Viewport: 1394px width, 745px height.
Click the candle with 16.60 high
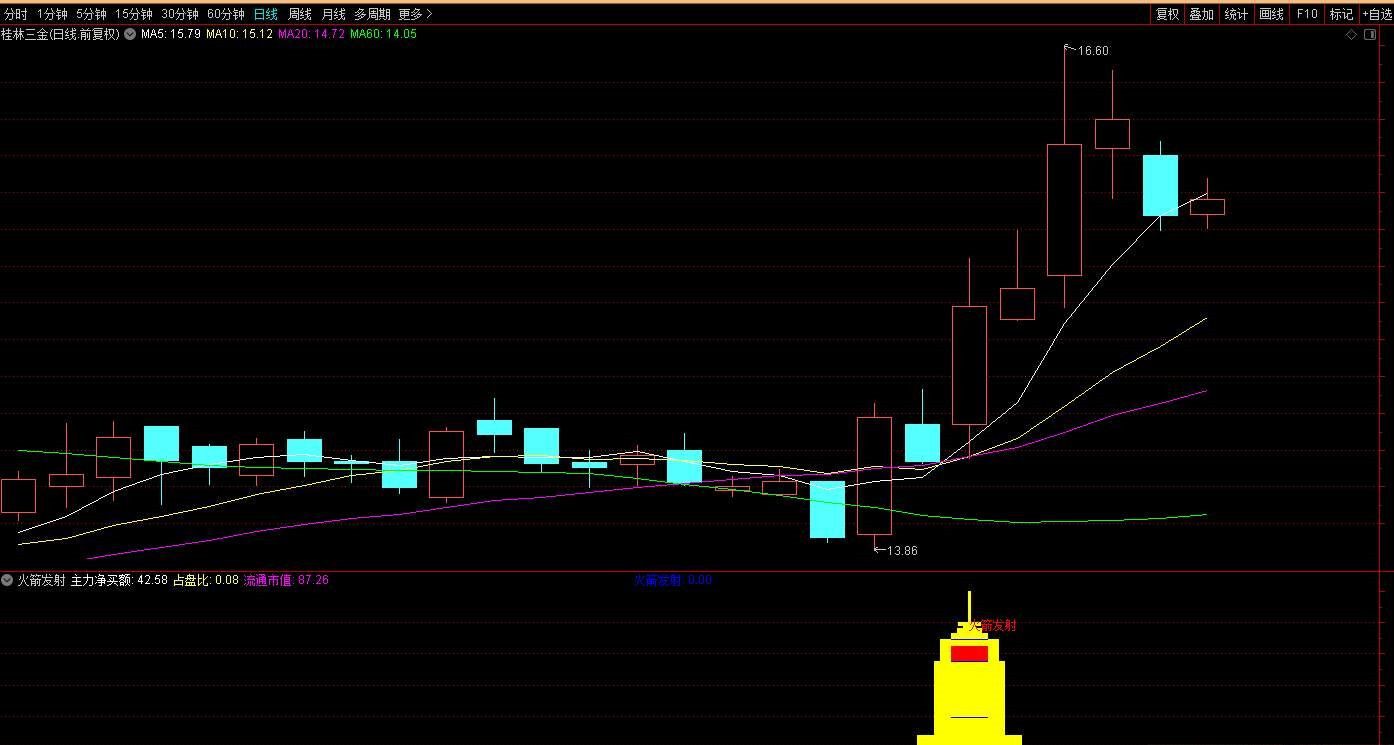[1064, 209]
